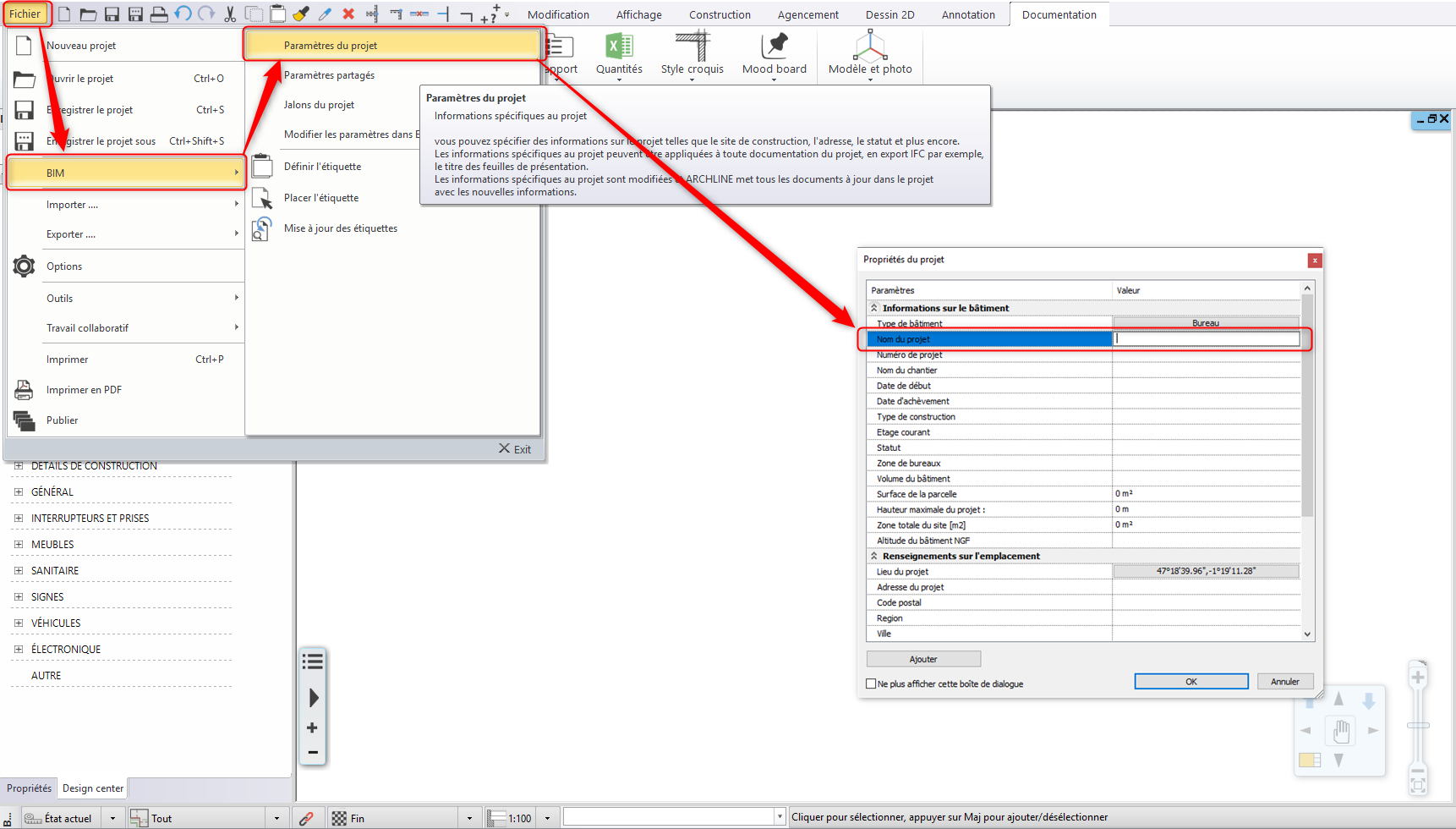Expand the VÉHICULES tree category

(x=19, y=623)
